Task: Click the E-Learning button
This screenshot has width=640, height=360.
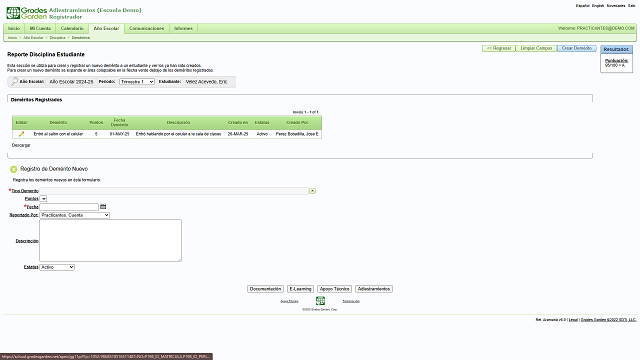Action: tap(300, 289)
